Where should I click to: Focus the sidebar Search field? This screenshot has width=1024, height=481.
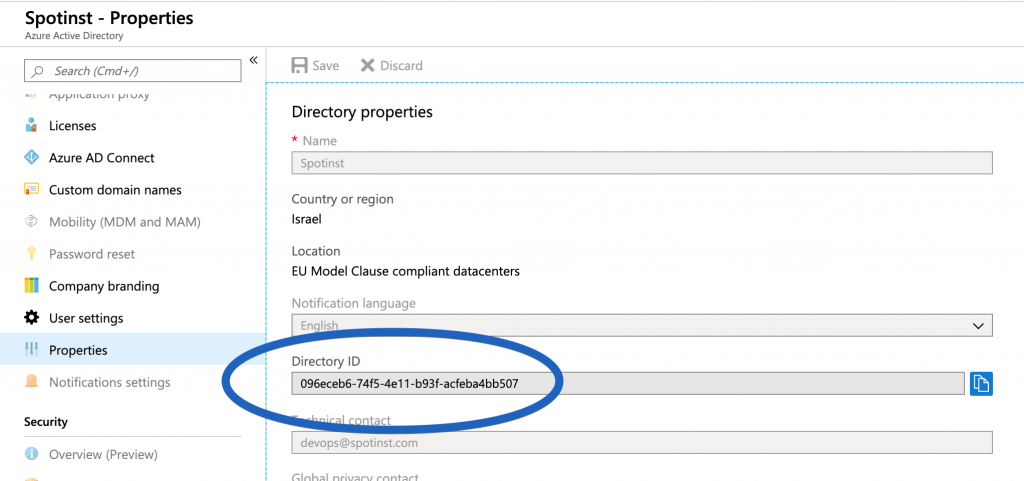(132, 71)
